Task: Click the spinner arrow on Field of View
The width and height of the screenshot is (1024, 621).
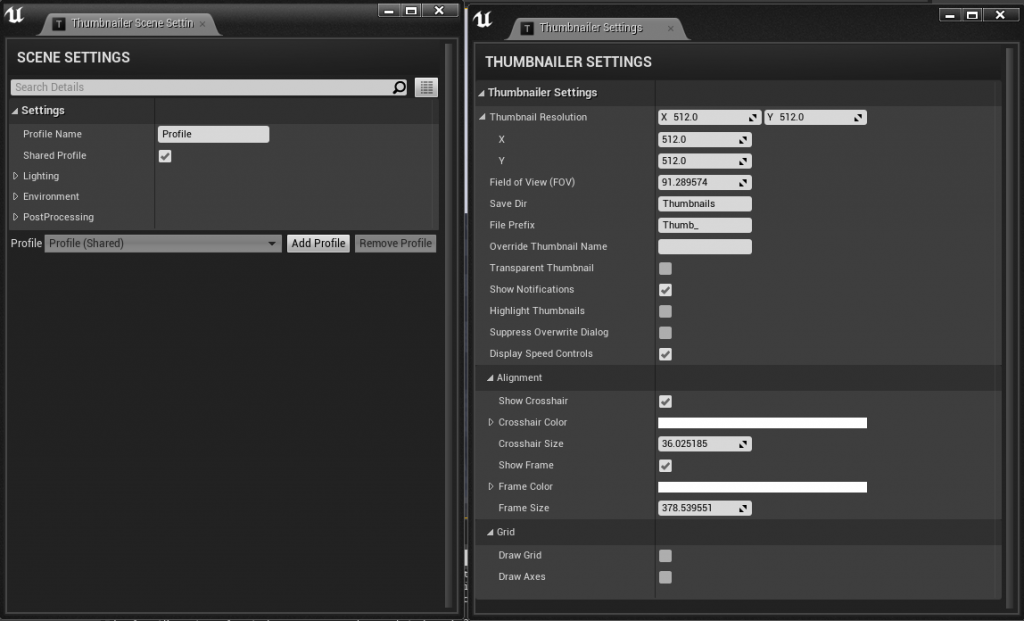Action: 743,183
